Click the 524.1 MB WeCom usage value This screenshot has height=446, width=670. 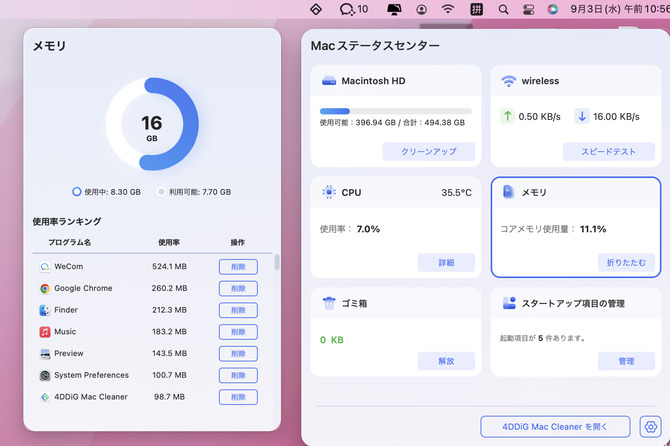click(x=169, y=267)
